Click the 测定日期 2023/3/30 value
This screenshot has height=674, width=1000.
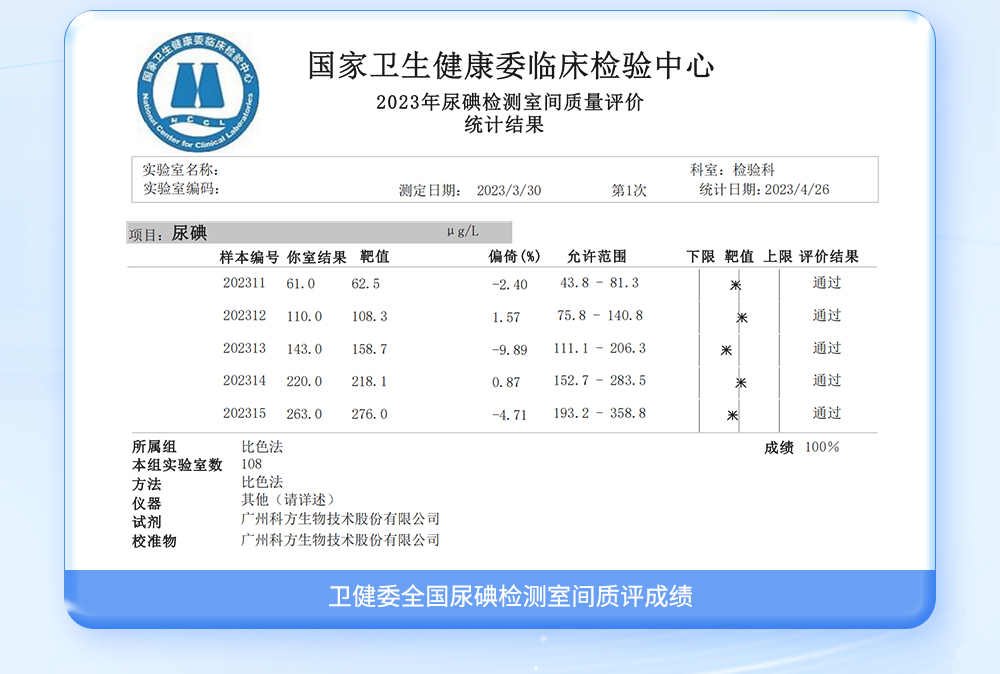[x=508, y=190]
